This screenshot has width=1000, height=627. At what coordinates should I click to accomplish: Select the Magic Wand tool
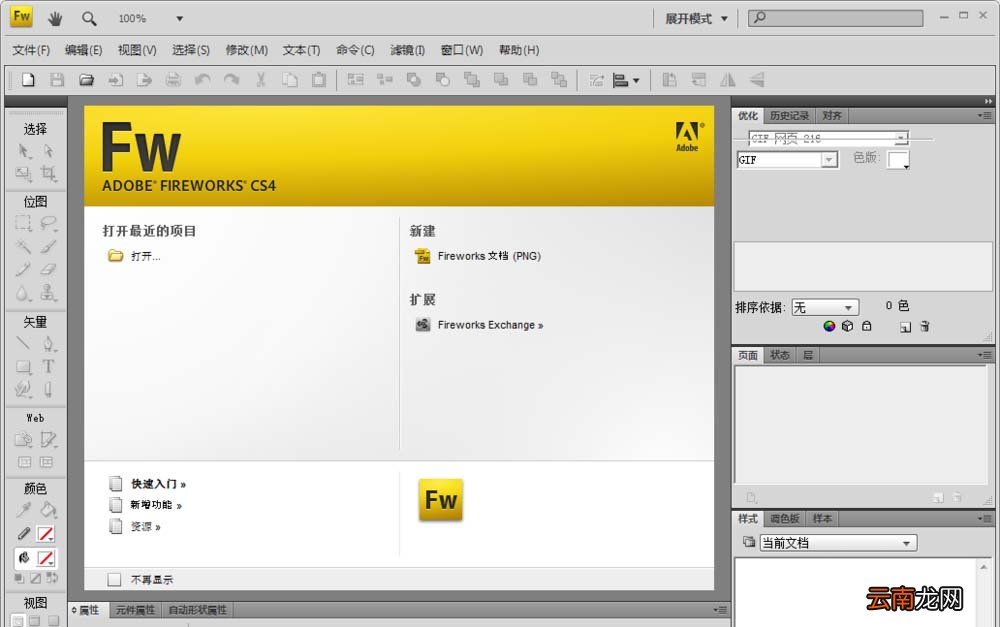(x=24, y=246)
